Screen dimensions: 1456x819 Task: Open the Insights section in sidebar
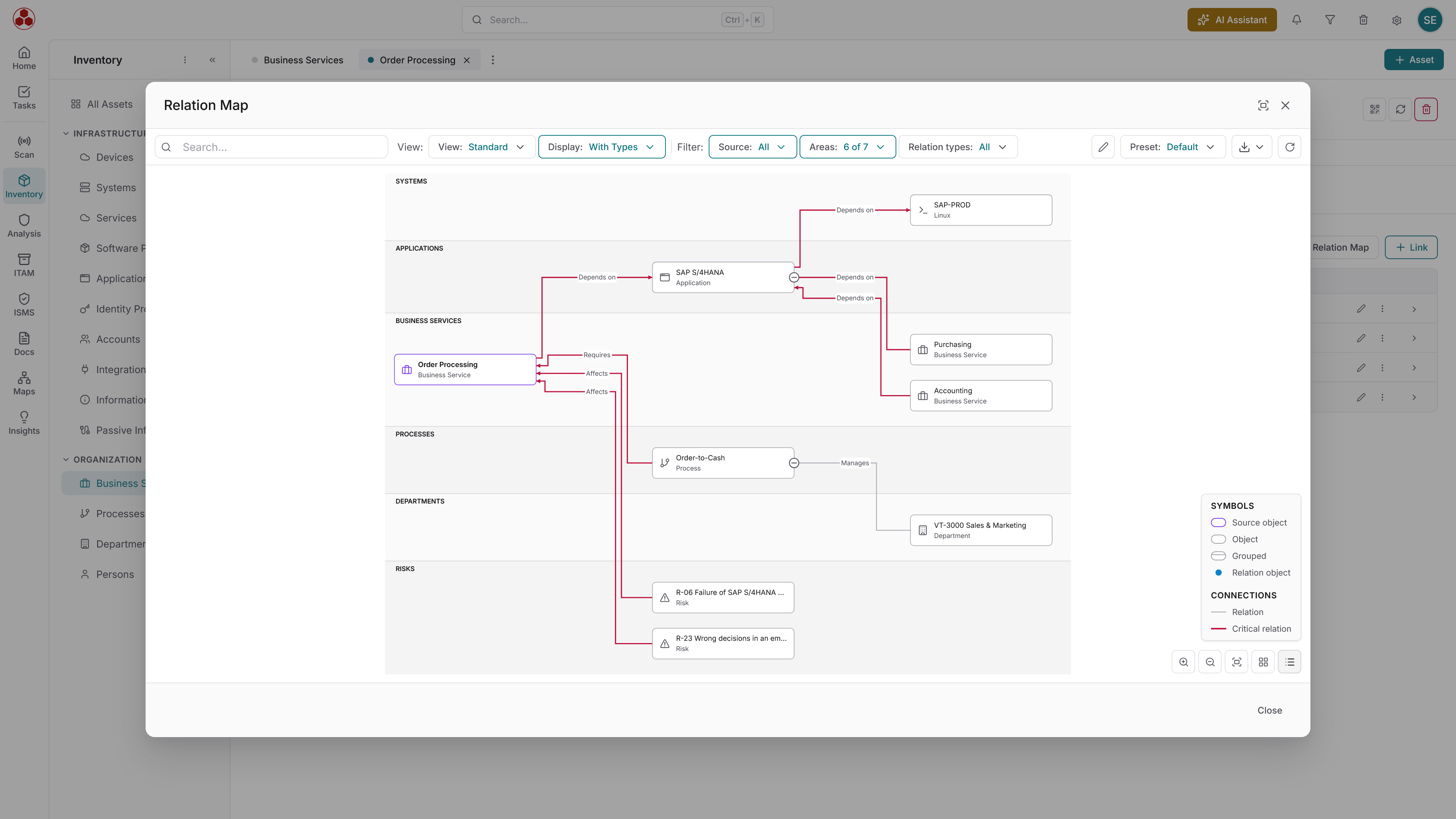coord(24,423)
